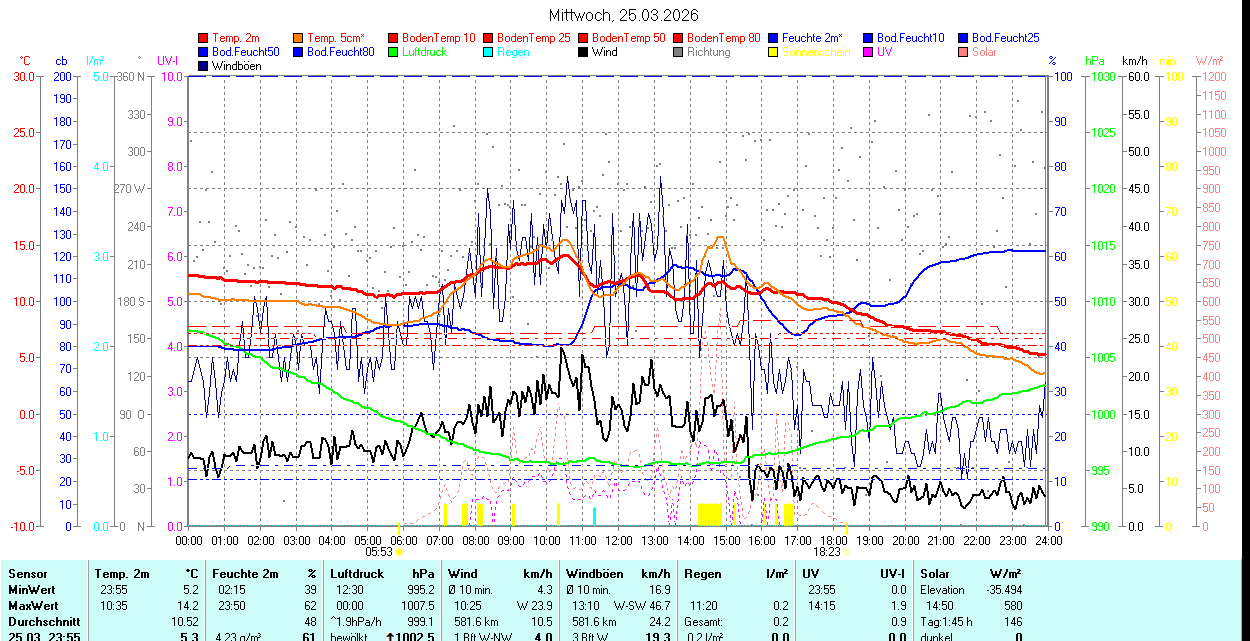Screen dimensions: 1250x641
Task: Click the dark Windböen legend square
Action: point(204,66)
